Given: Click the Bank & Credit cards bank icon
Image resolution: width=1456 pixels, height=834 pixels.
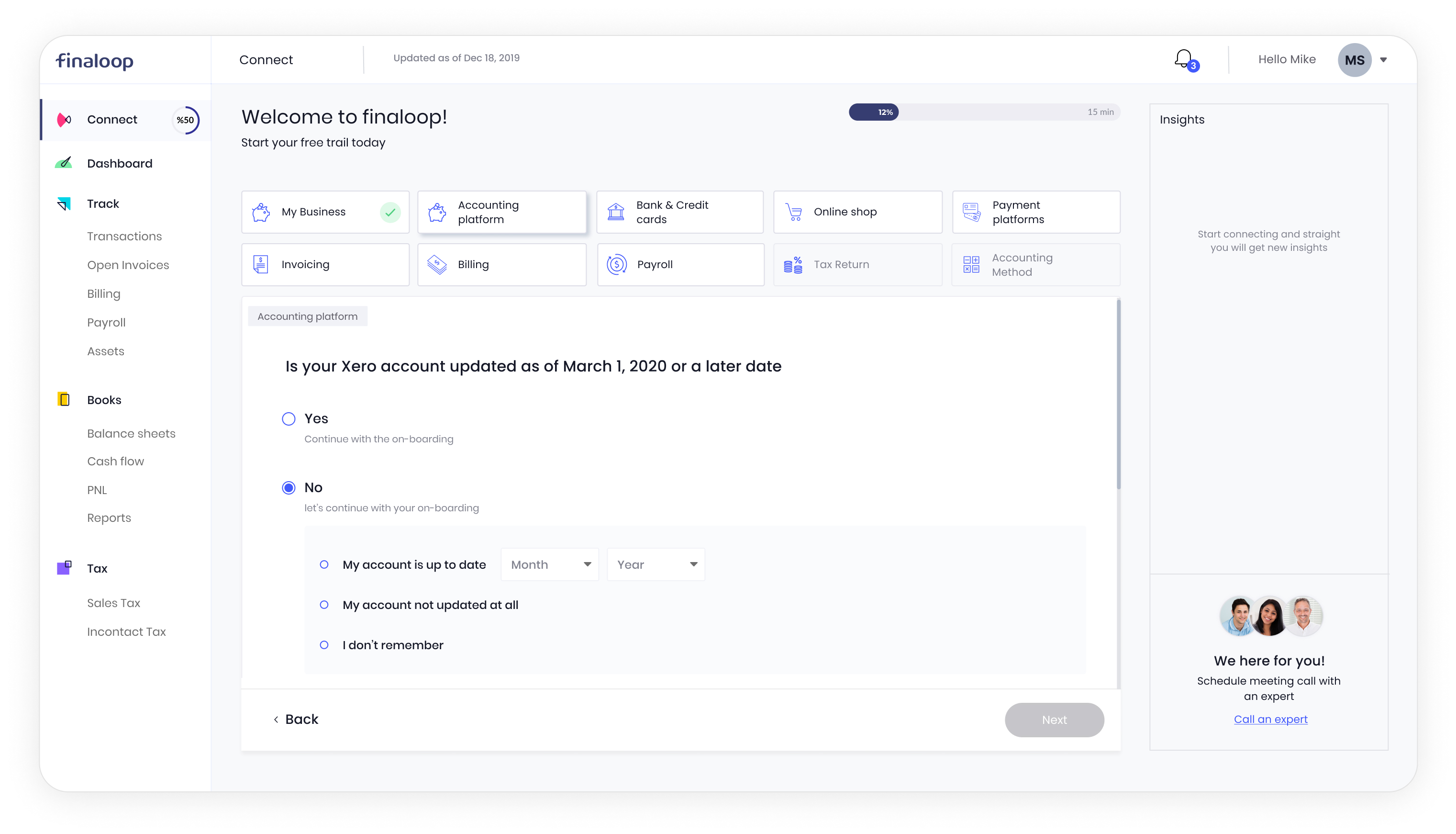Looking at the screenshot, I should pos(616,212).
